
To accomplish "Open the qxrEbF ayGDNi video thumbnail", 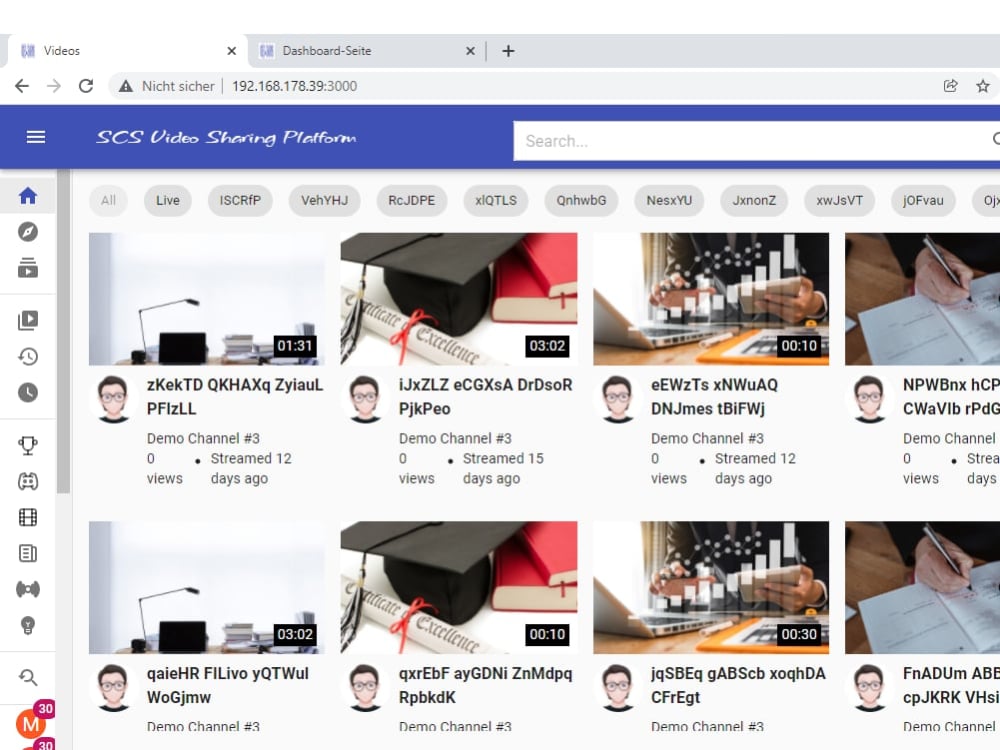I will point(459,587).
